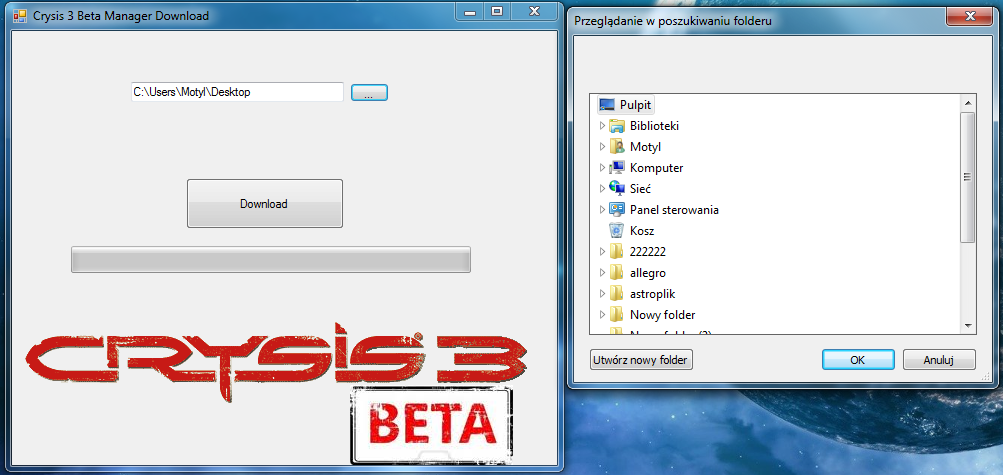Select the 'astroplik' row text

point(652,294)
